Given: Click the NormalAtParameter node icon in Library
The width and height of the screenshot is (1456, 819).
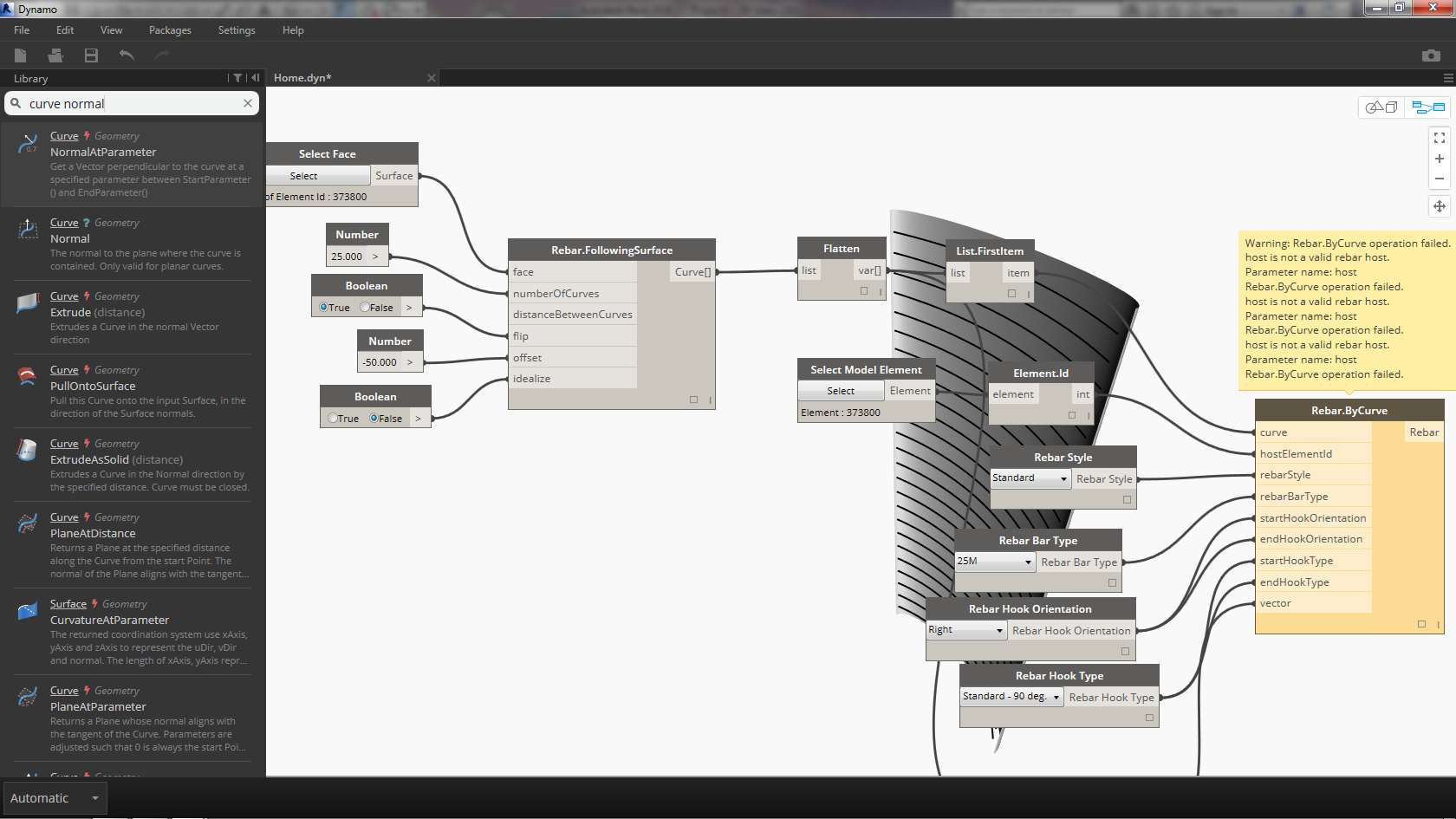Looking at the screenshot, I should point(28,144).
